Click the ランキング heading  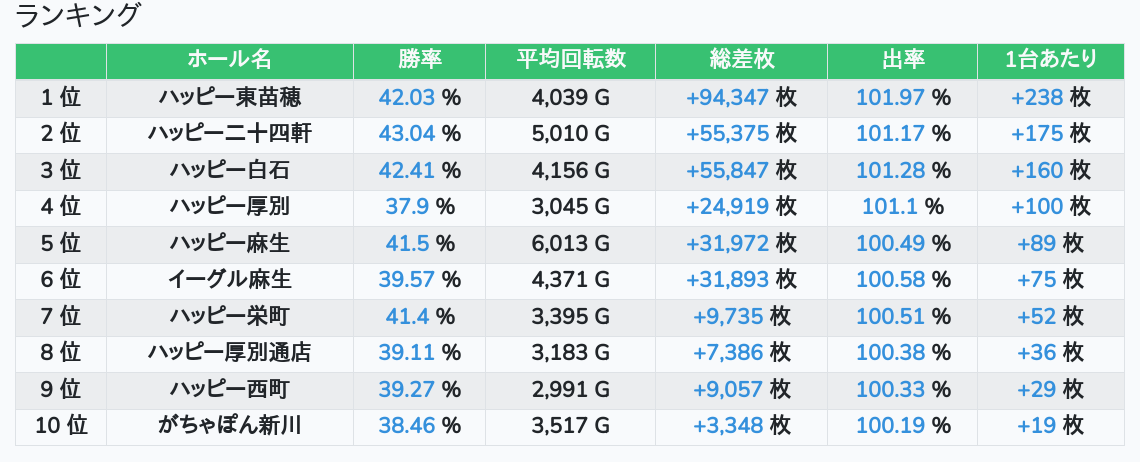[77, 15]
